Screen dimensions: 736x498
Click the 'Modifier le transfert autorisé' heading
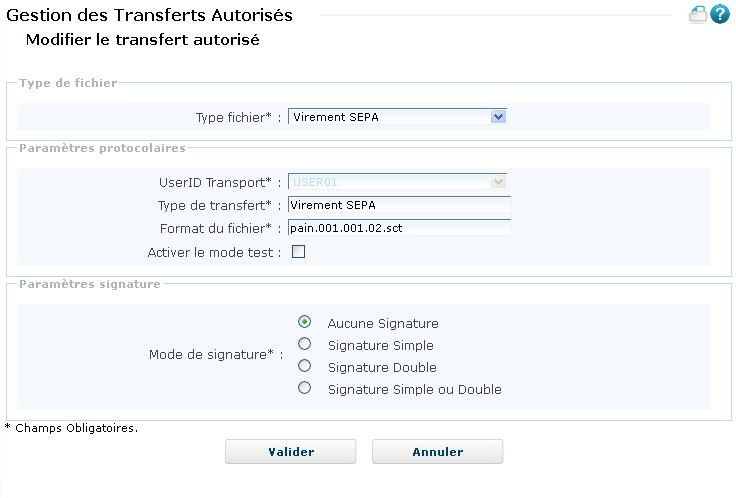coord(142,40)
